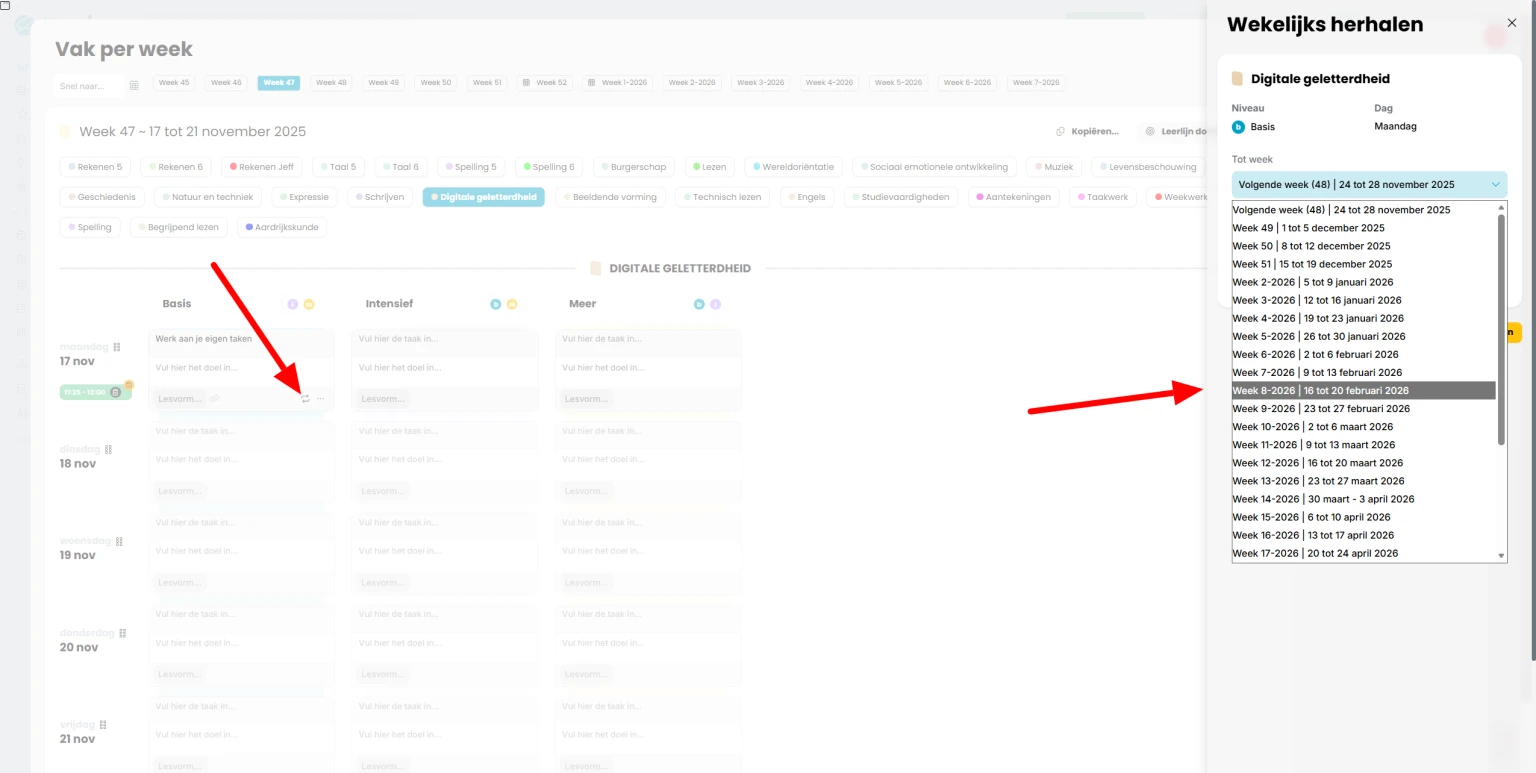Switch to the Week 1-2026 tab

pyautogui.click(x=618, y=83)
